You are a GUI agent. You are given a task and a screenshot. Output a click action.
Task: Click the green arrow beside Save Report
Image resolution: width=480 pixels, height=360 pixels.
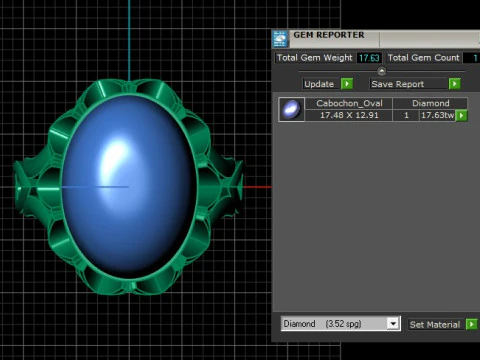pyautogui.click(x=455, y=84)
